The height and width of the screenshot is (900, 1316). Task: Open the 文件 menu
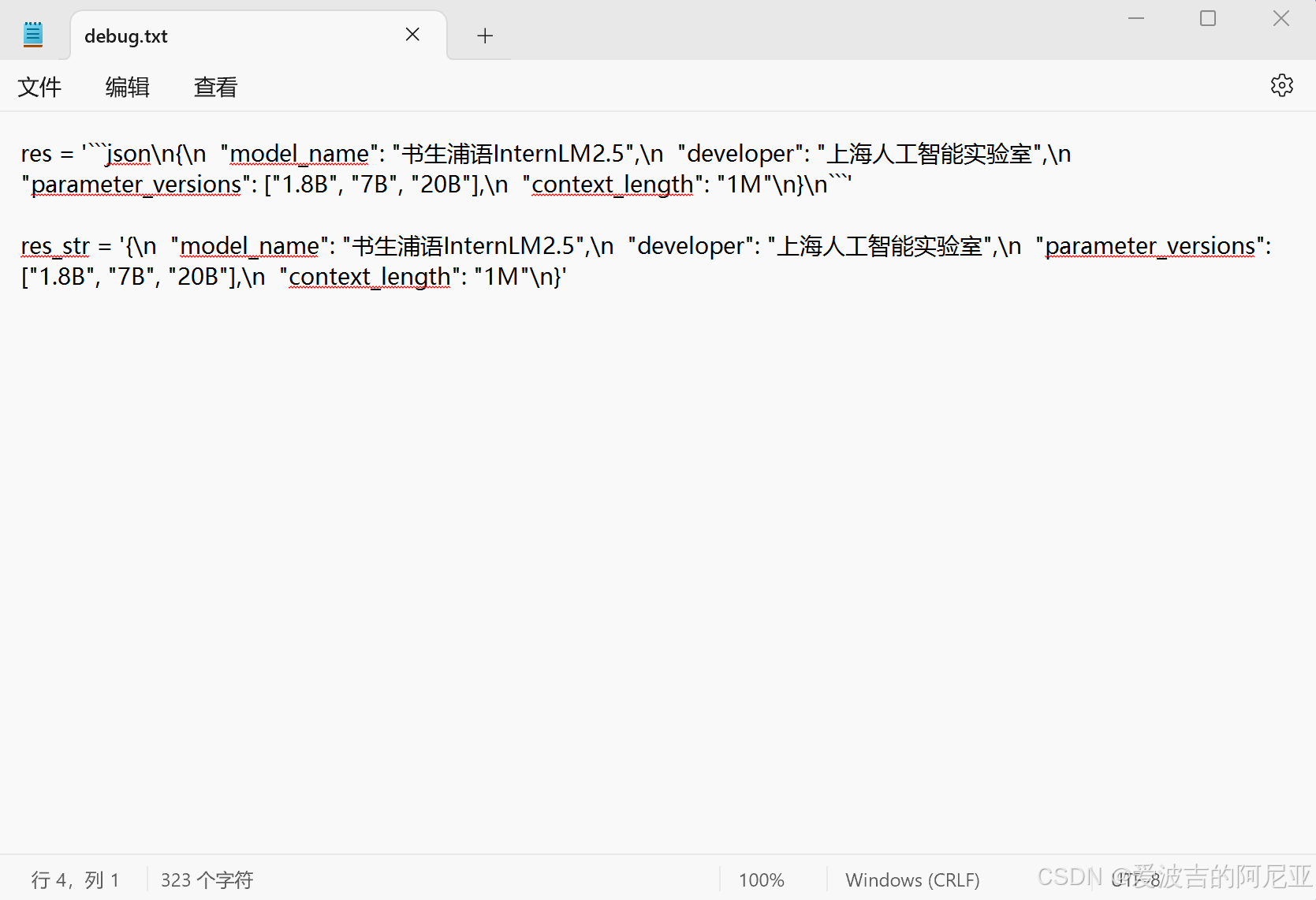point(39,87)
